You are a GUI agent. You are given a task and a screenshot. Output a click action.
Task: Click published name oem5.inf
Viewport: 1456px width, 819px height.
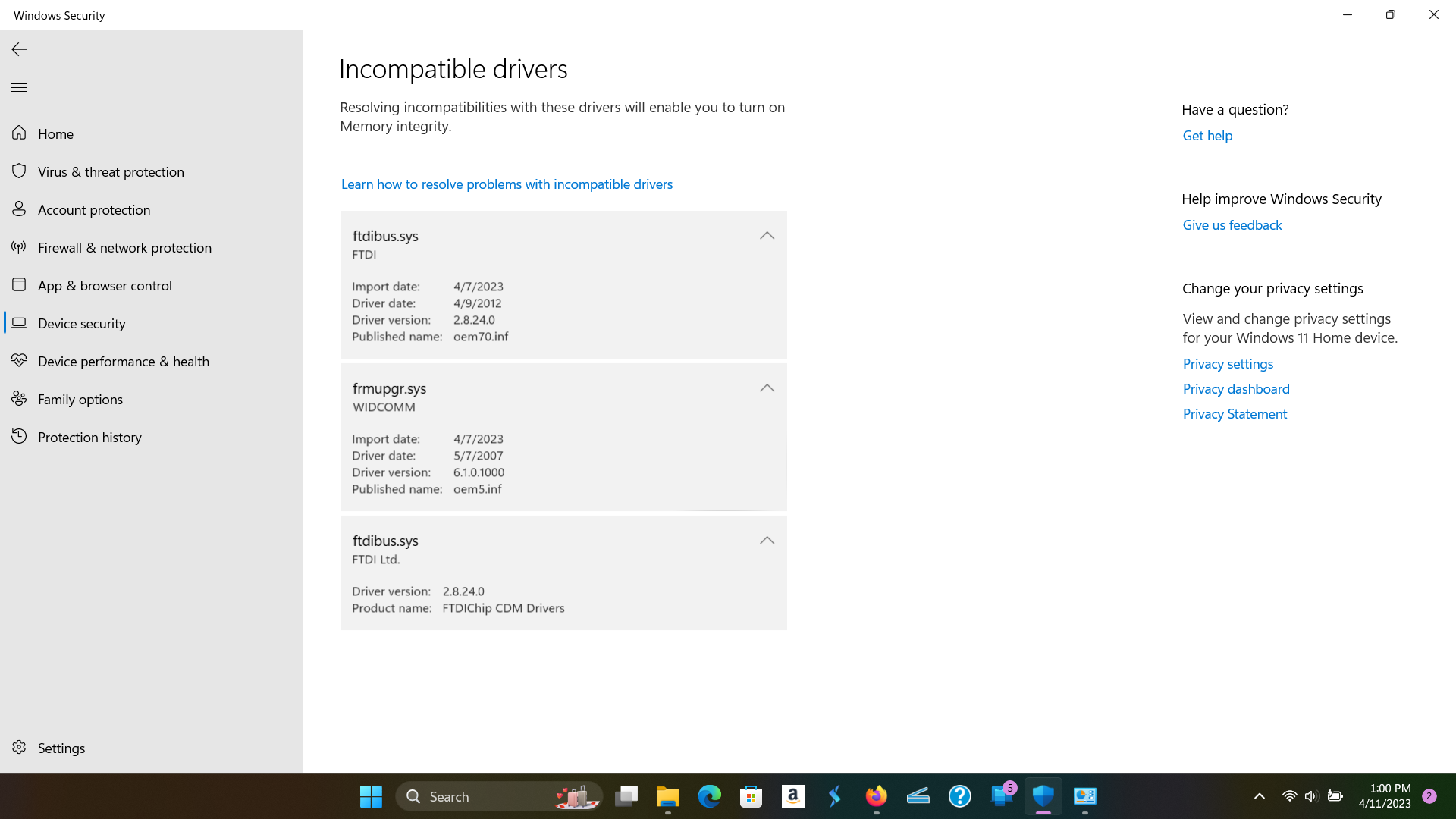[x=477, y=489]
